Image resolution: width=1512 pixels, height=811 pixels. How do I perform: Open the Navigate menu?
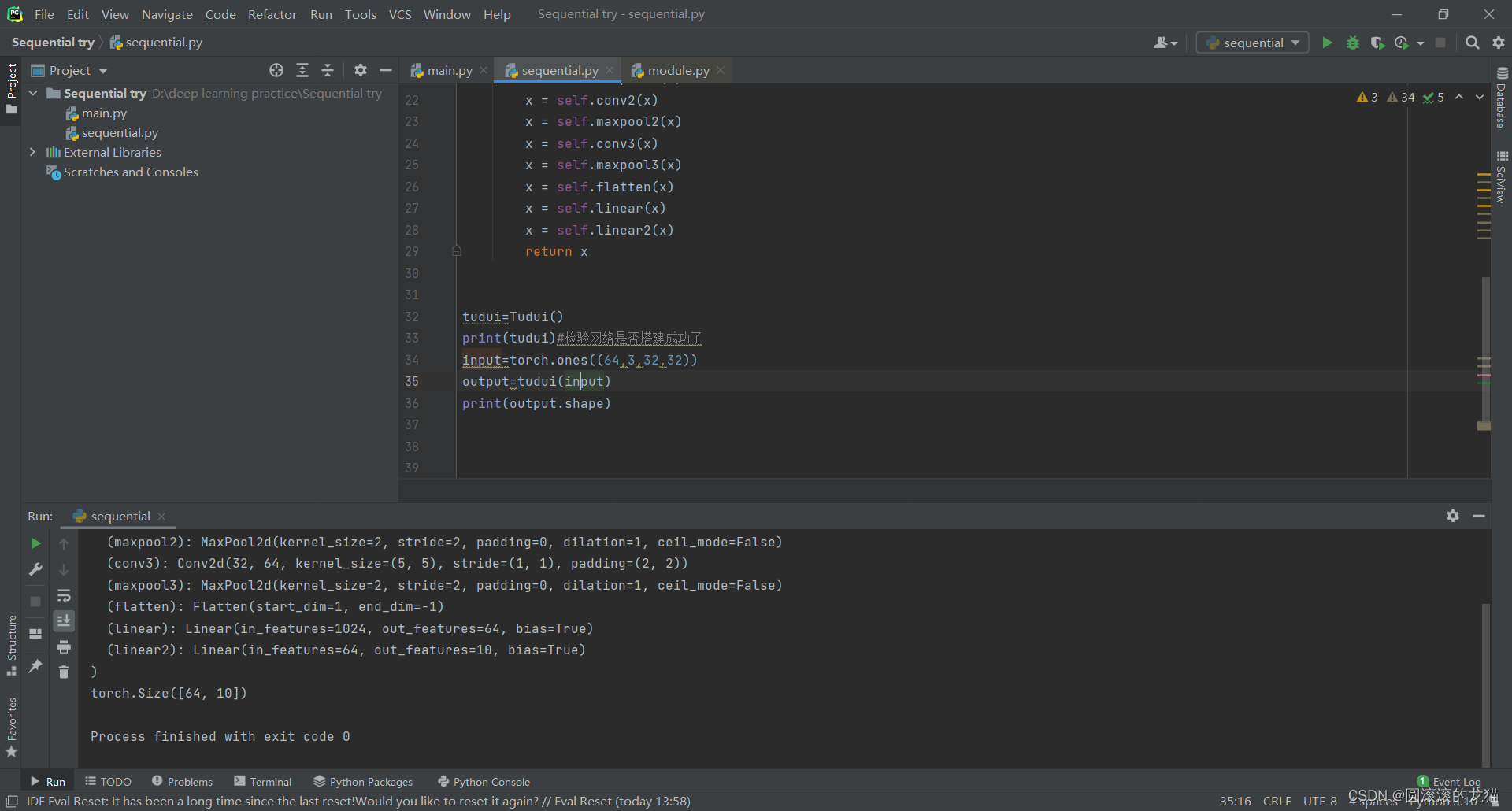coord(167,14)
